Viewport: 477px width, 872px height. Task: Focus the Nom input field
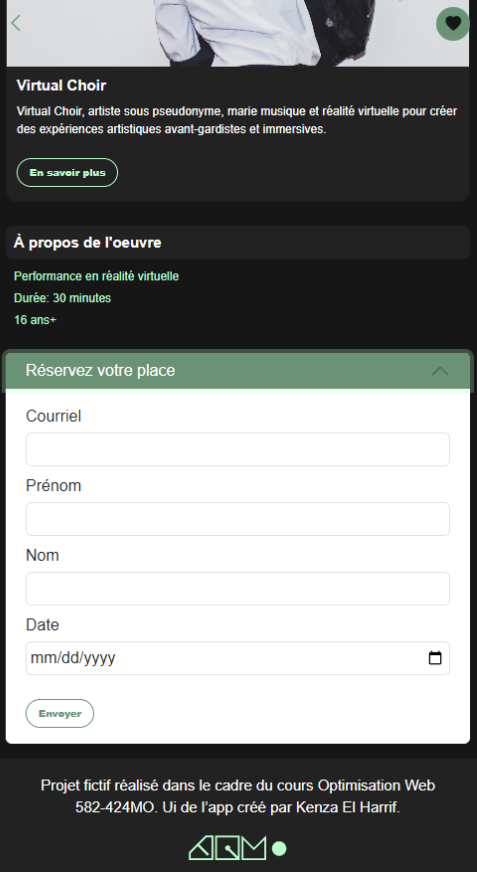[237, 588]
